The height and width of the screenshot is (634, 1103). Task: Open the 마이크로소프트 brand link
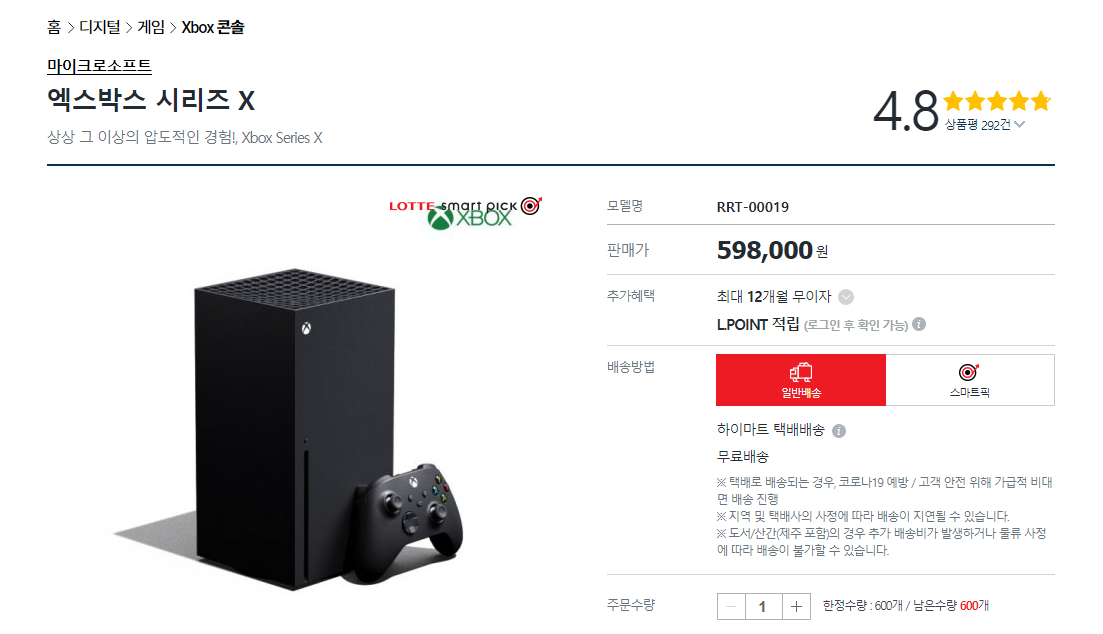tap(99, 66)
